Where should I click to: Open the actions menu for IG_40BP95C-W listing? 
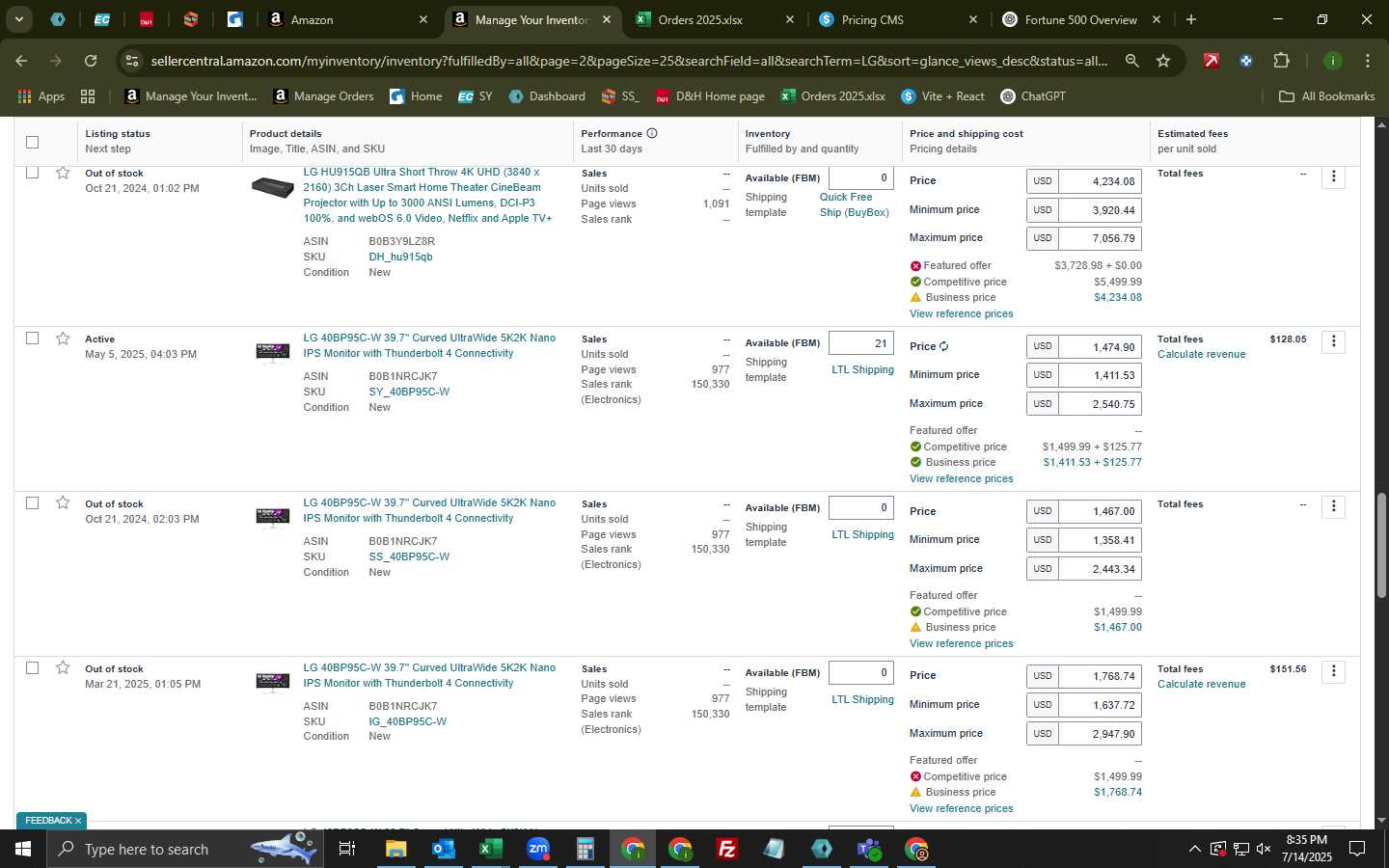(1333, 671)
